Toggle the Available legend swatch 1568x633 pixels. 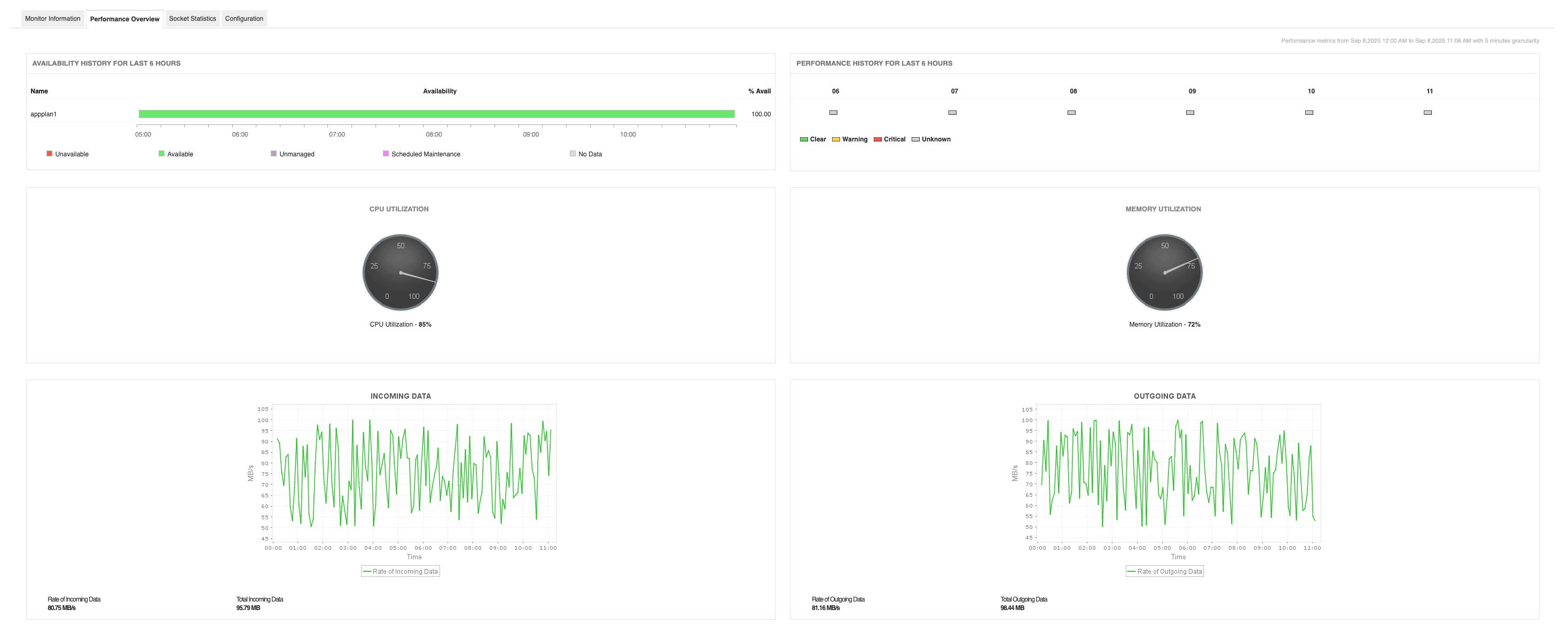tap(161, 154)
